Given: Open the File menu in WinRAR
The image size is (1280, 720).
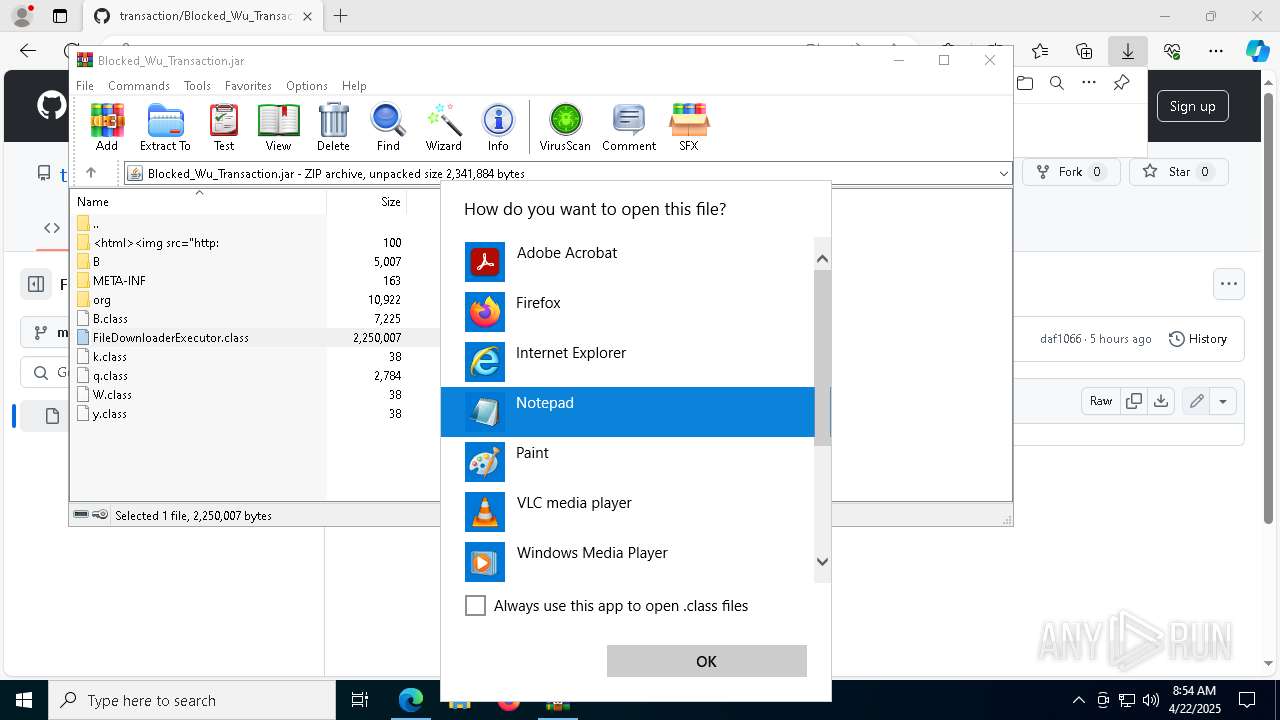Looking at the screenshot, I should 85,86.
